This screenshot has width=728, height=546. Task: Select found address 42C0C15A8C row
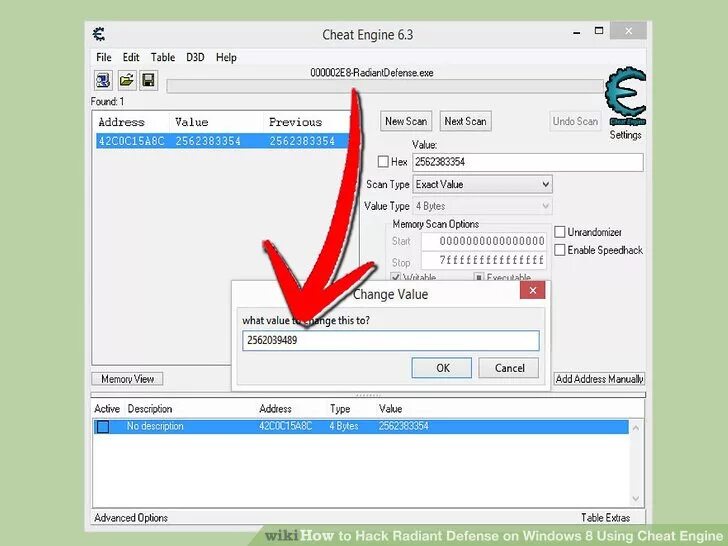(222, 141)
